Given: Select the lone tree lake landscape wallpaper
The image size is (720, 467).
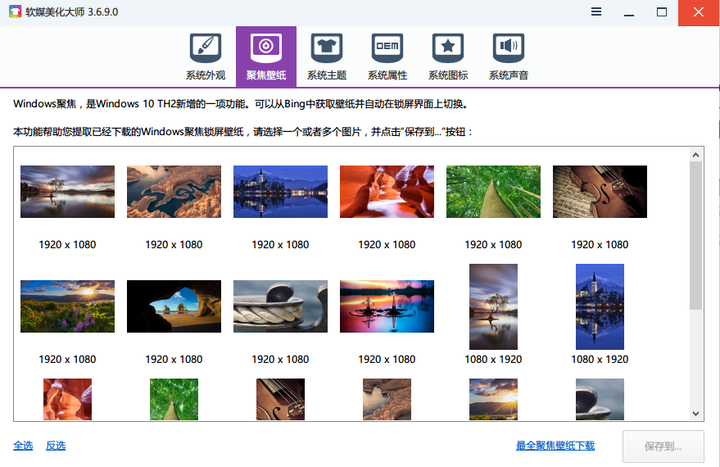Looking at the screenshot, I should point(68,191).
